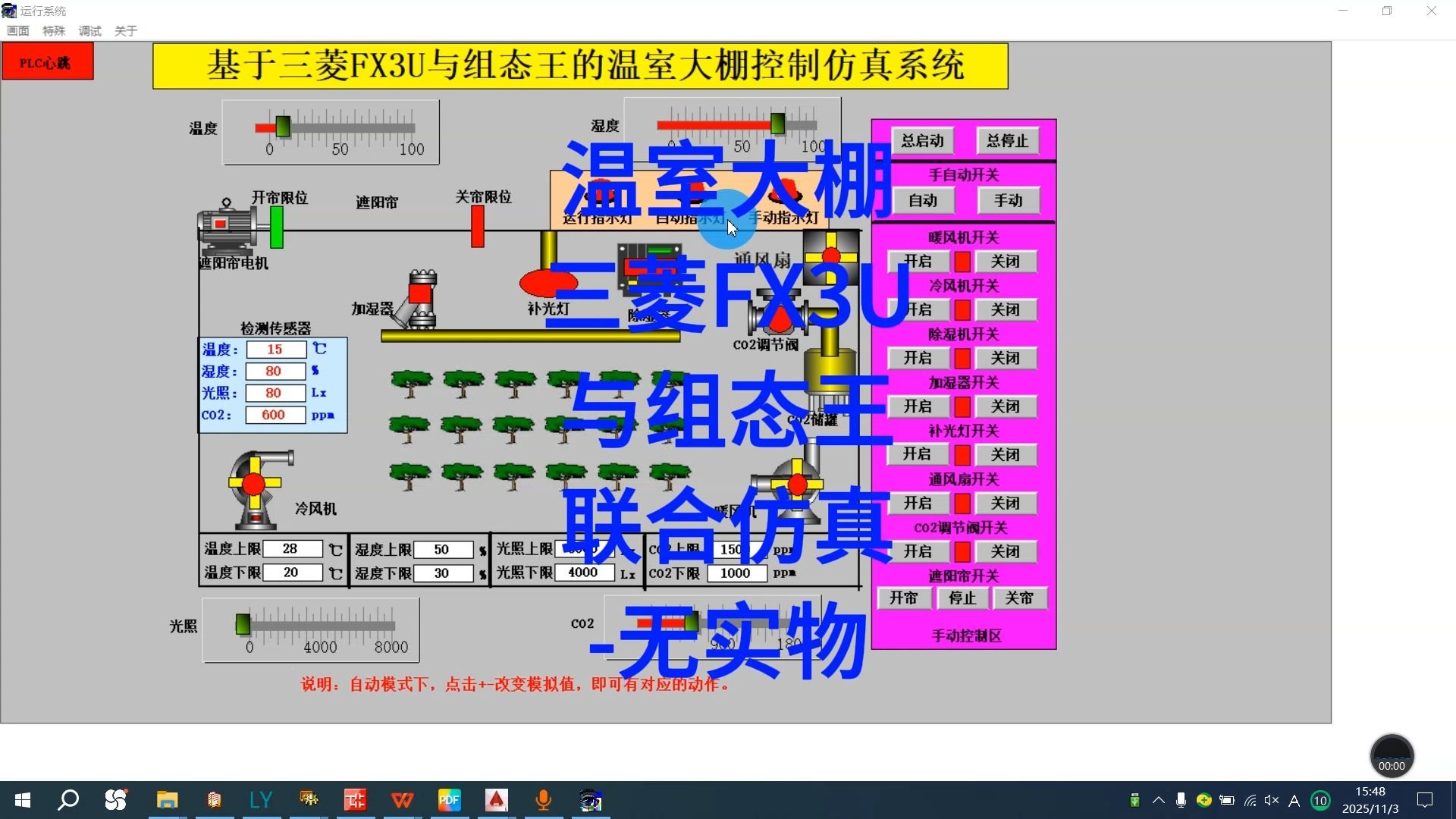Click the green 开帘限位 limit indicator
Image resolution: width=1456 pixels, height=819 pixels.
(277, 227)
